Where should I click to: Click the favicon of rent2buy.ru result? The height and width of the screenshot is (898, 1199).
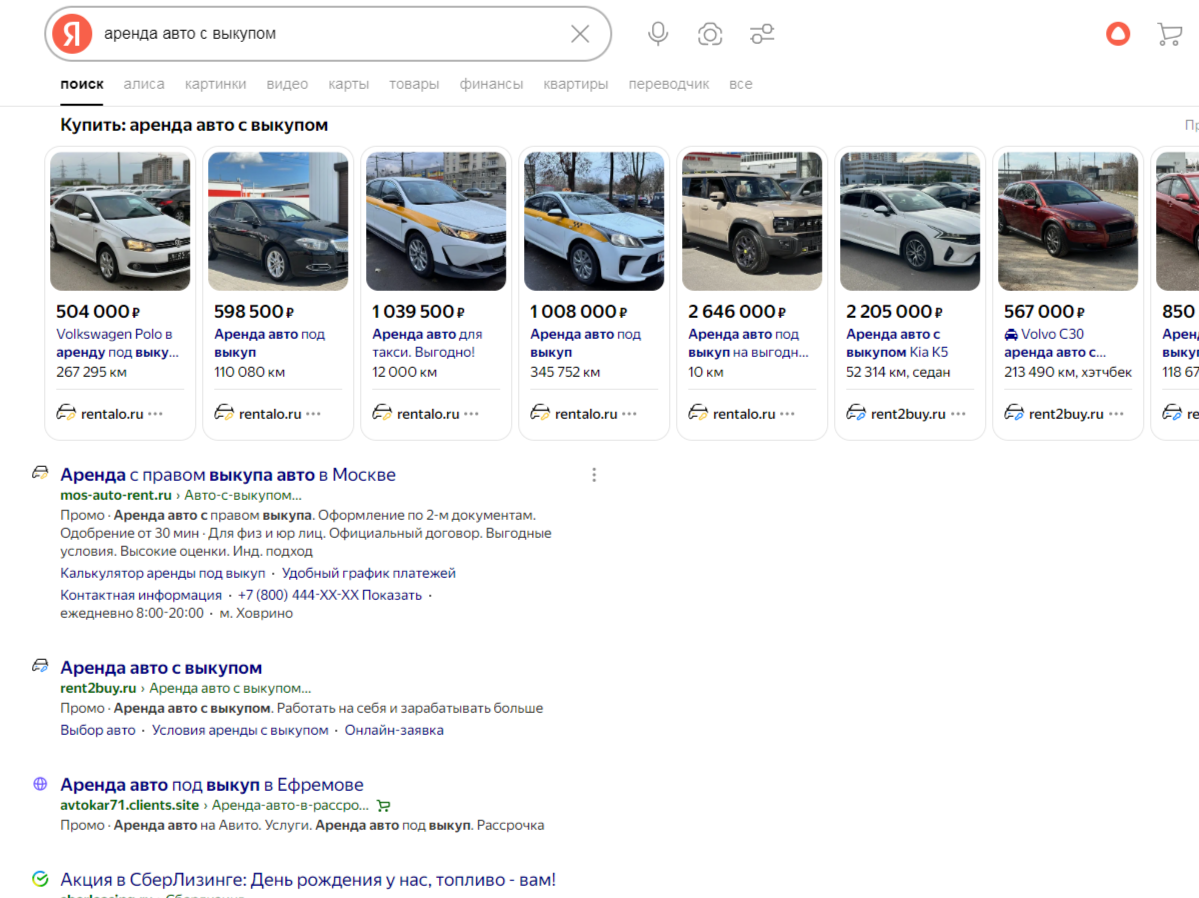(40, 666)
